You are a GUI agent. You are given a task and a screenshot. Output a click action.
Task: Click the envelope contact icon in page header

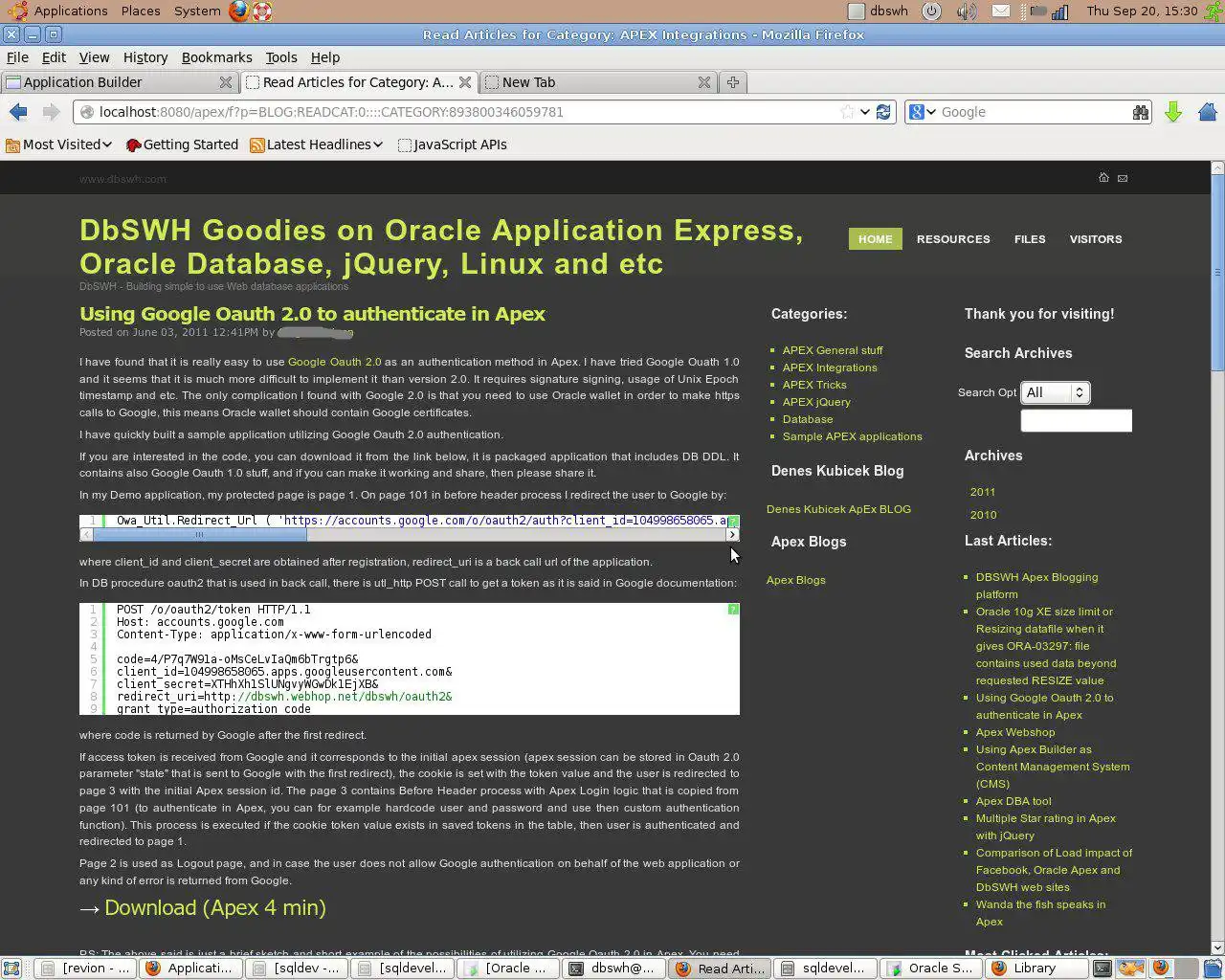[x=1123, y=178]
